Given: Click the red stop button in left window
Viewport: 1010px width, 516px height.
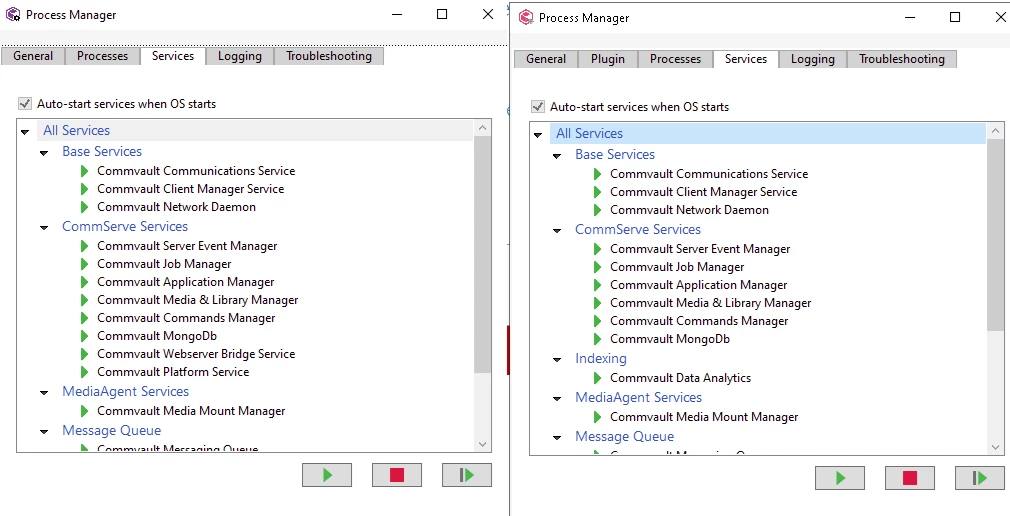Looking at the screenshot, I should click(397, 475).
